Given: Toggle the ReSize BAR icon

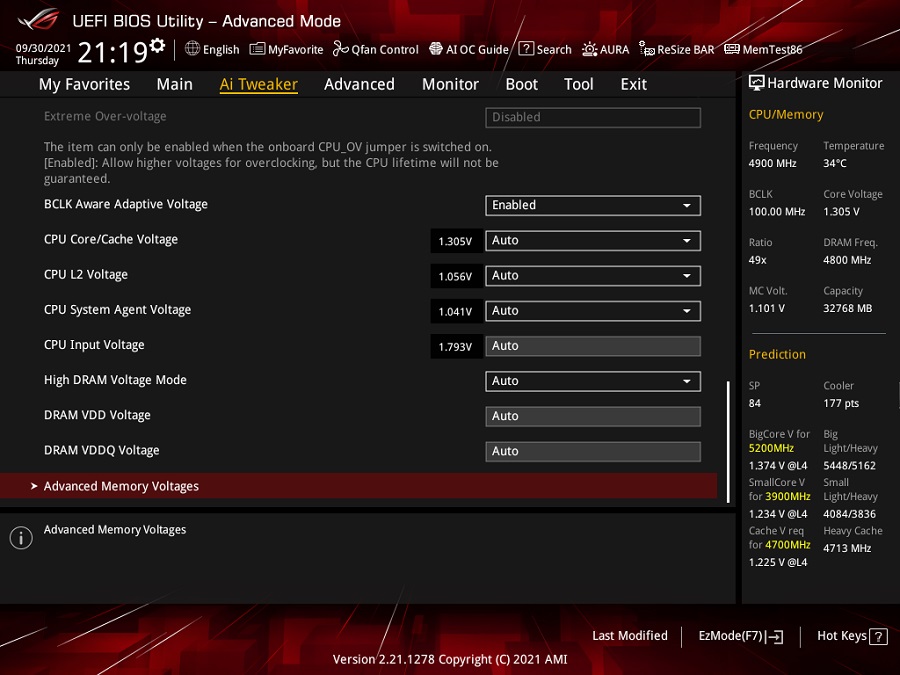Looking at the screenshot, I should (x=646, y=49).
